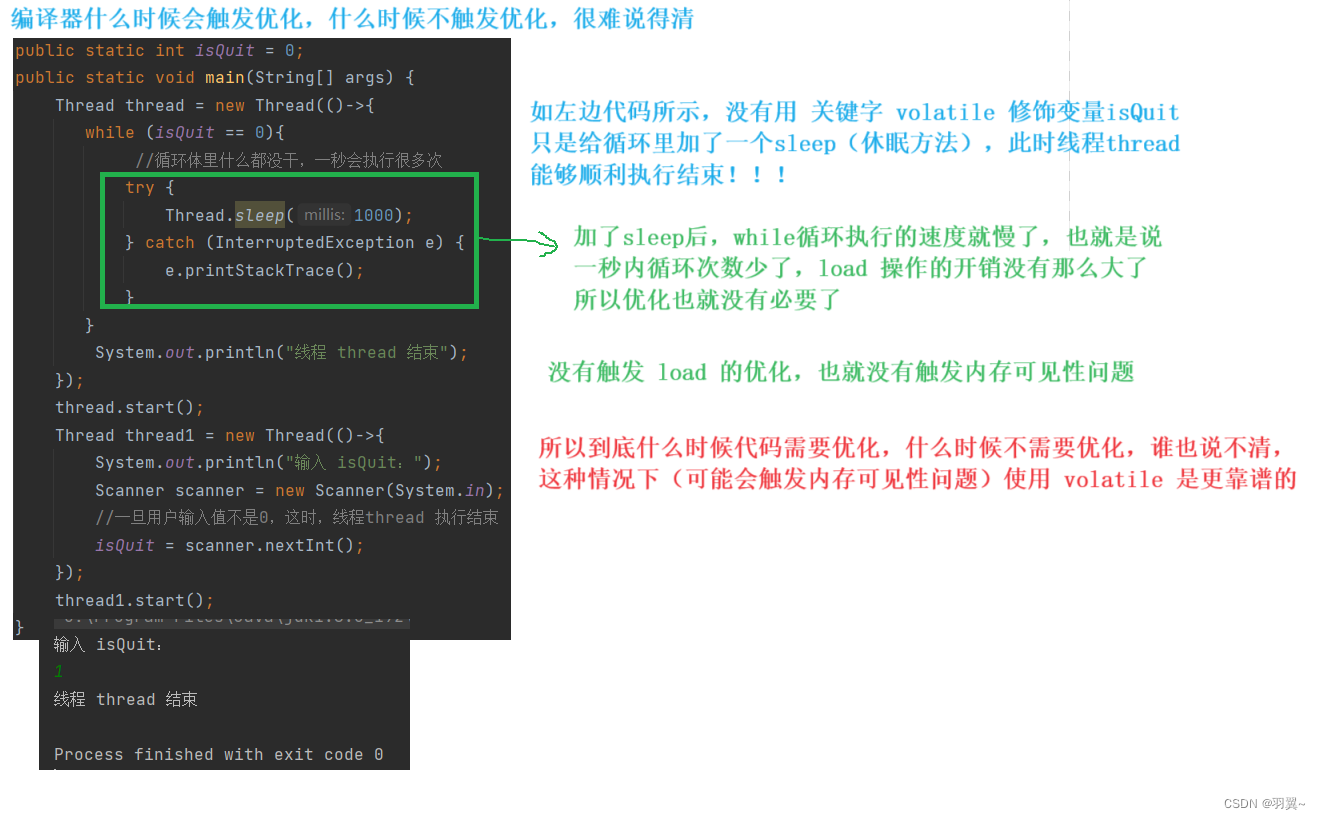
Task: Click the 'Scanner scanner = new Scanner' line
Action: pyautogui.click(x=300, y=490)
